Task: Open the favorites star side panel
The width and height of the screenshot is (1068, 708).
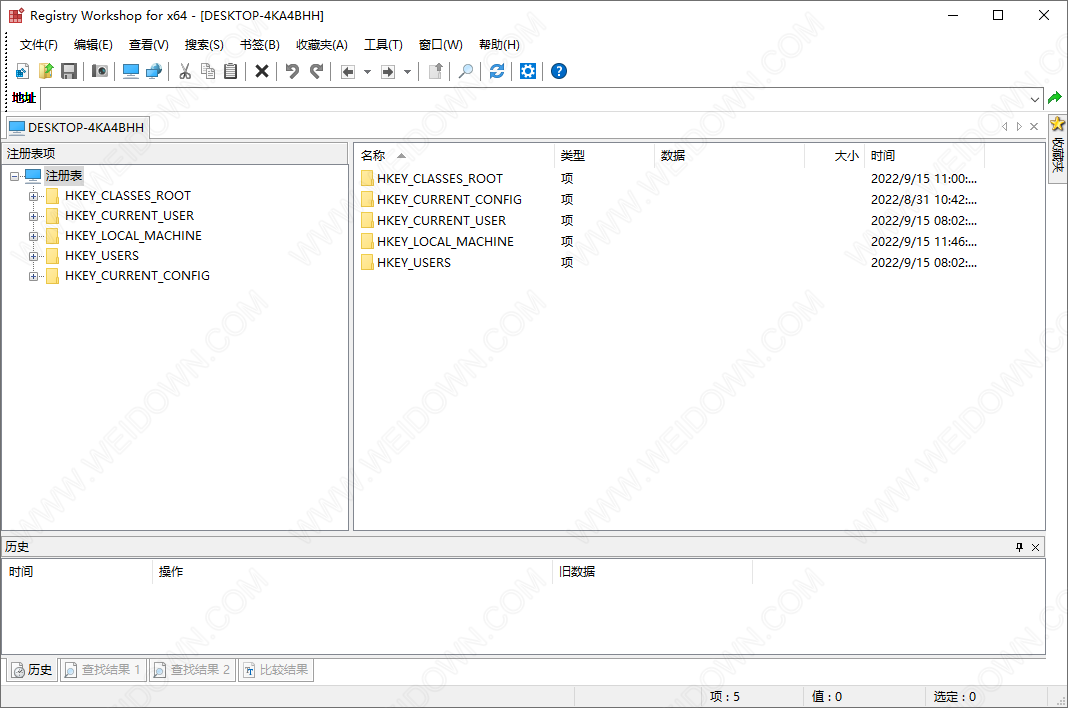Action: 1057,149
